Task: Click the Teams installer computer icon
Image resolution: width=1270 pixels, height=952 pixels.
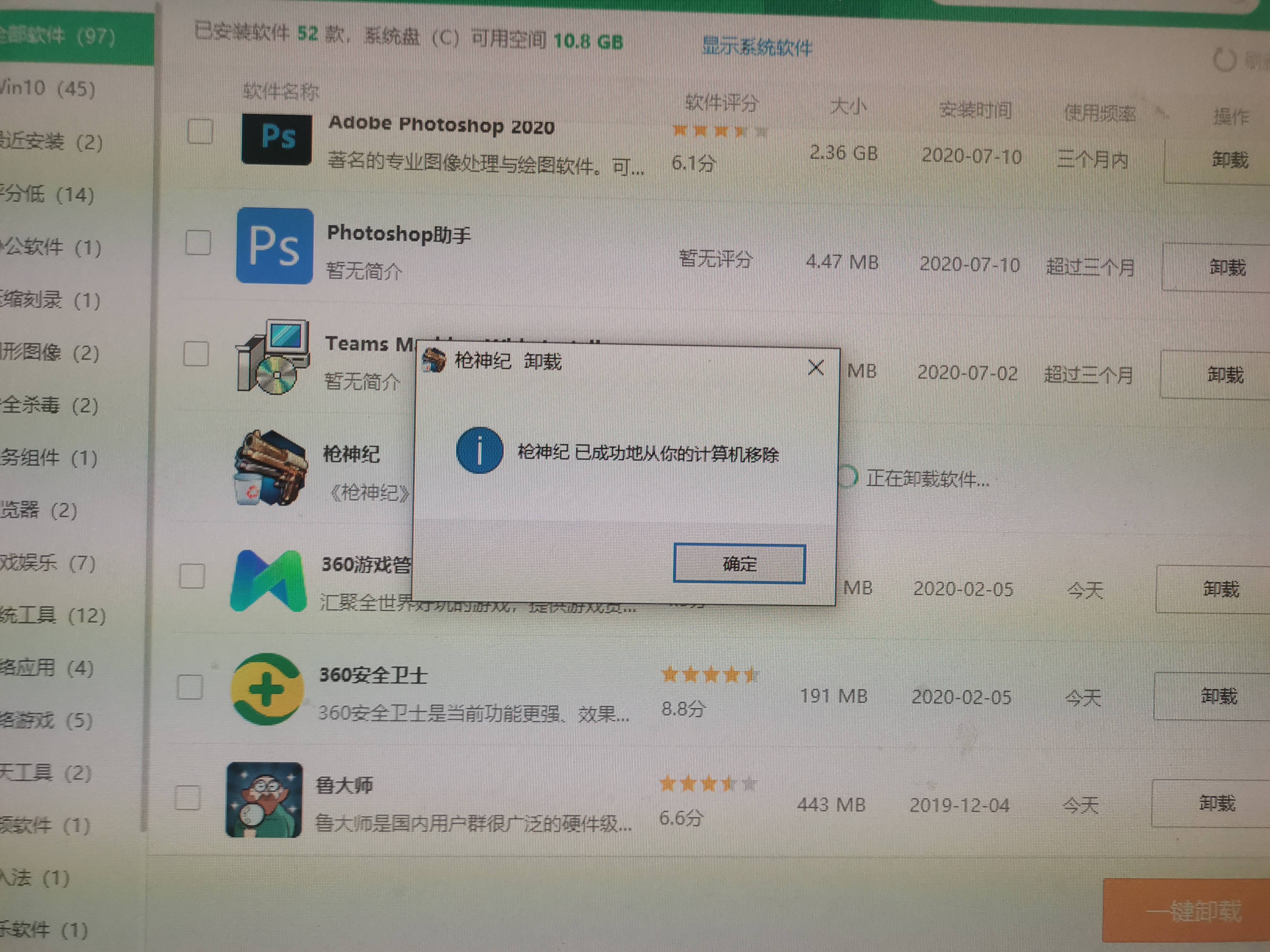Action: pyautogui.click(x=273, y=357)
